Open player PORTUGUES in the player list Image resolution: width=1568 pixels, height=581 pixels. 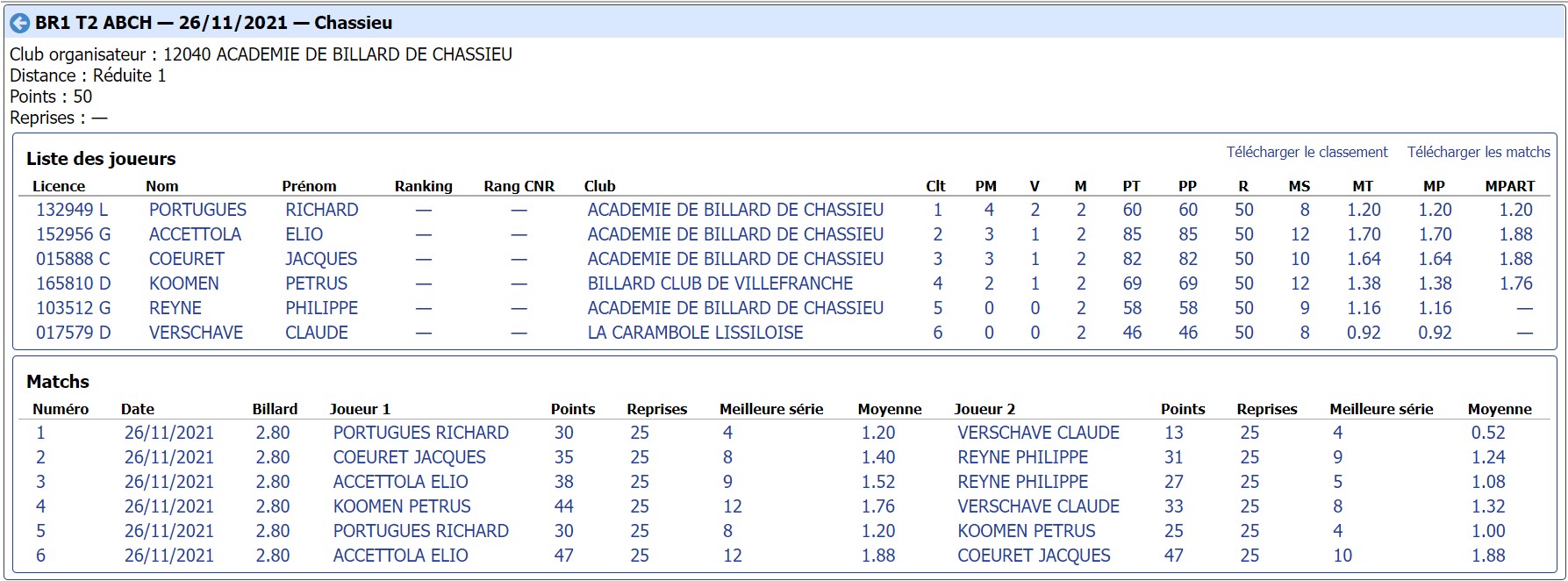pos(197,210)
